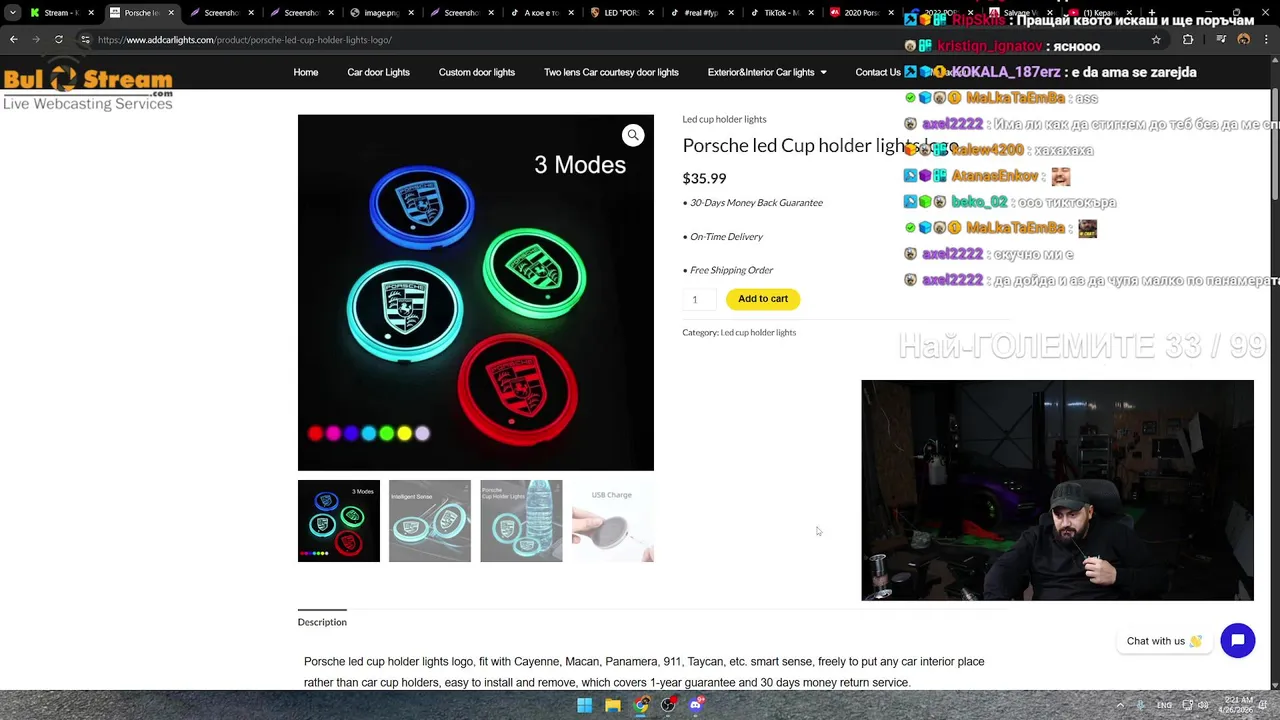Click the quantity input field

click(x=699, y=300)
